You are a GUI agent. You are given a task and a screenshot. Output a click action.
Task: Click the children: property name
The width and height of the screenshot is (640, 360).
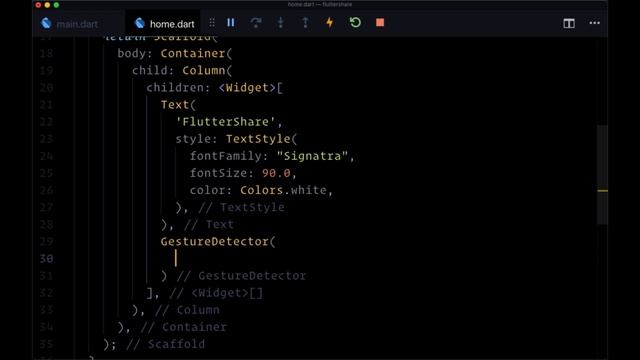coord(179,88)
